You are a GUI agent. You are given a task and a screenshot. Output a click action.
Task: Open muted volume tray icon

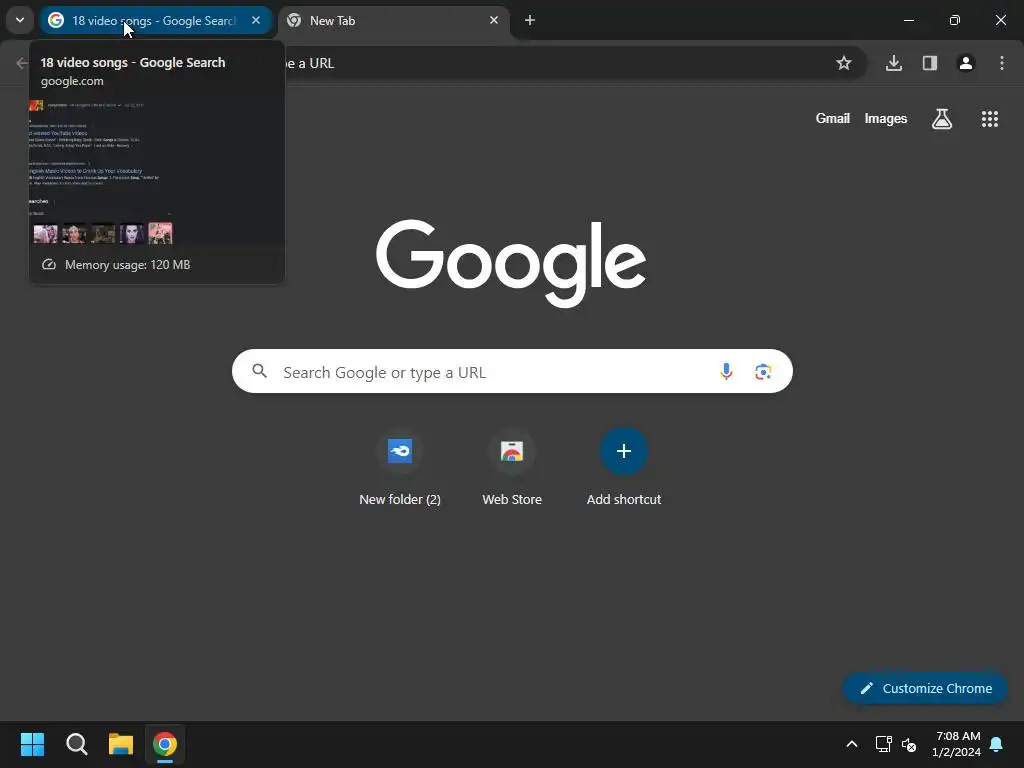(x=909, y=744)
